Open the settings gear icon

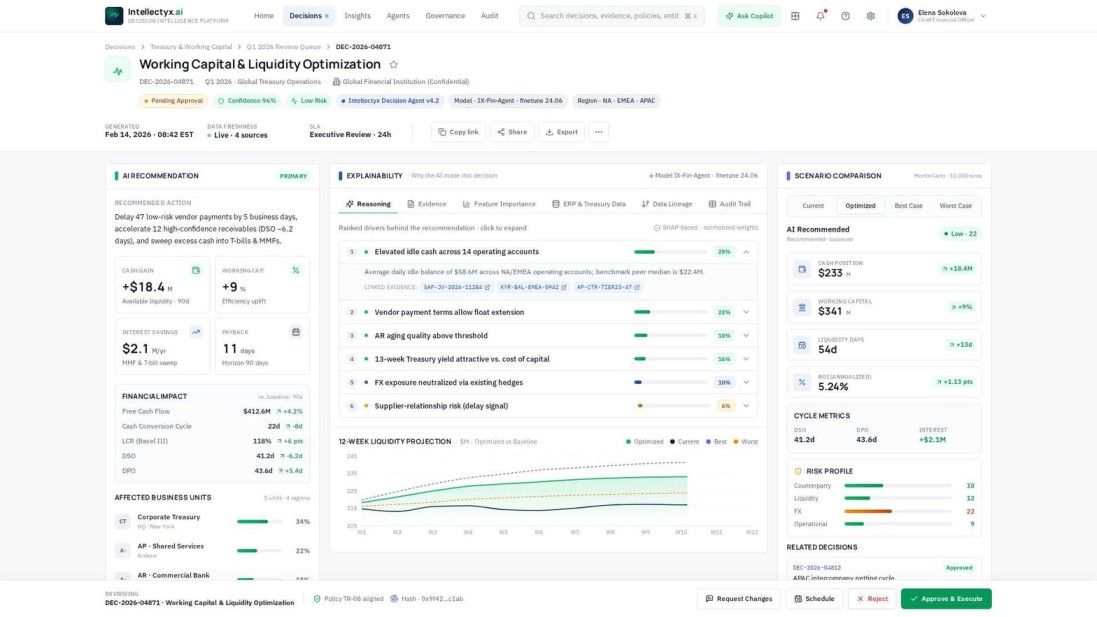[870, 15]
